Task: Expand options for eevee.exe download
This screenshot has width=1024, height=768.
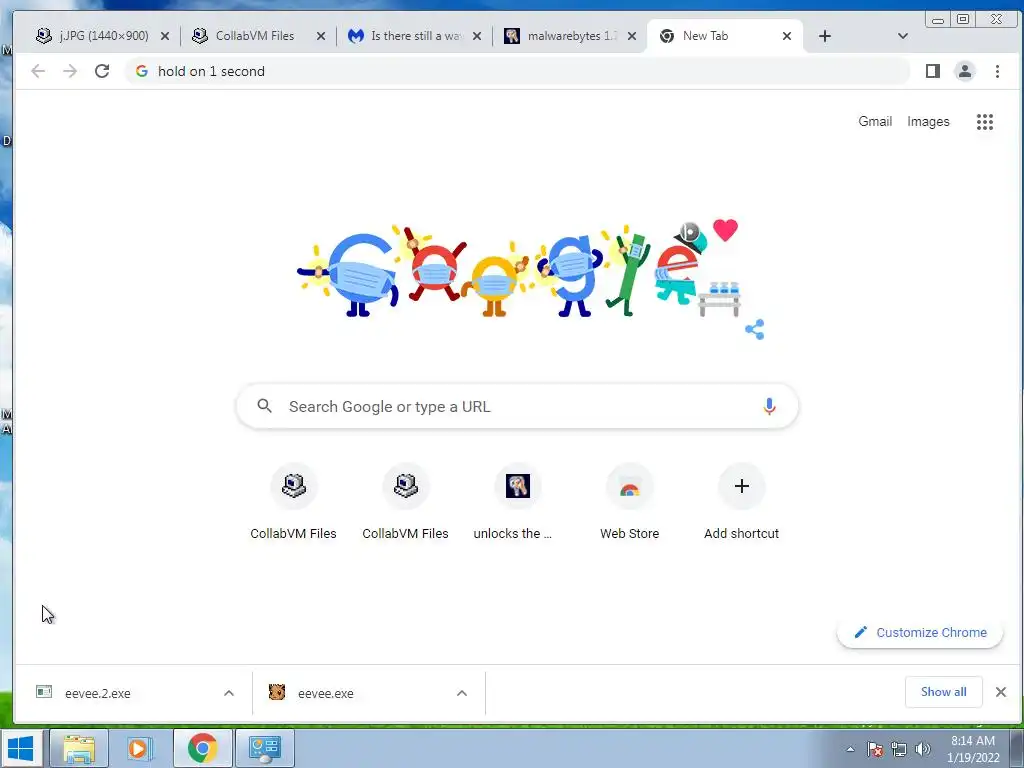Action: [462, 693]
